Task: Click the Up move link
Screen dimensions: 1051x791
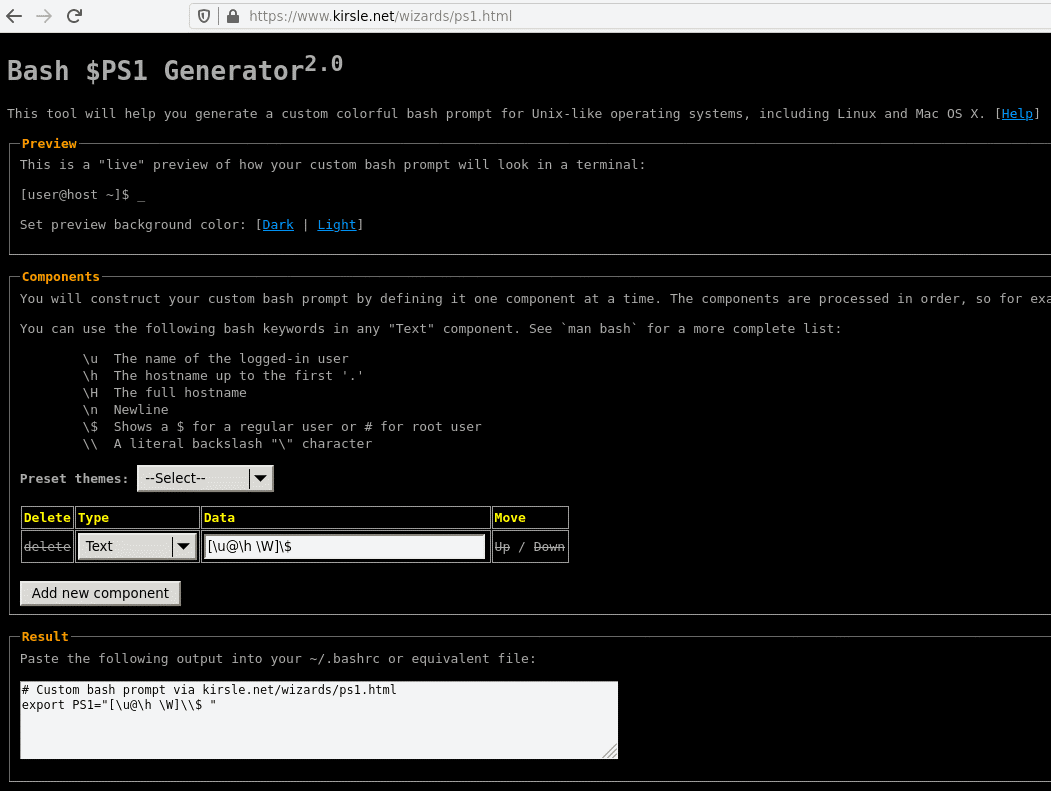Action: [x=502, y=547]
